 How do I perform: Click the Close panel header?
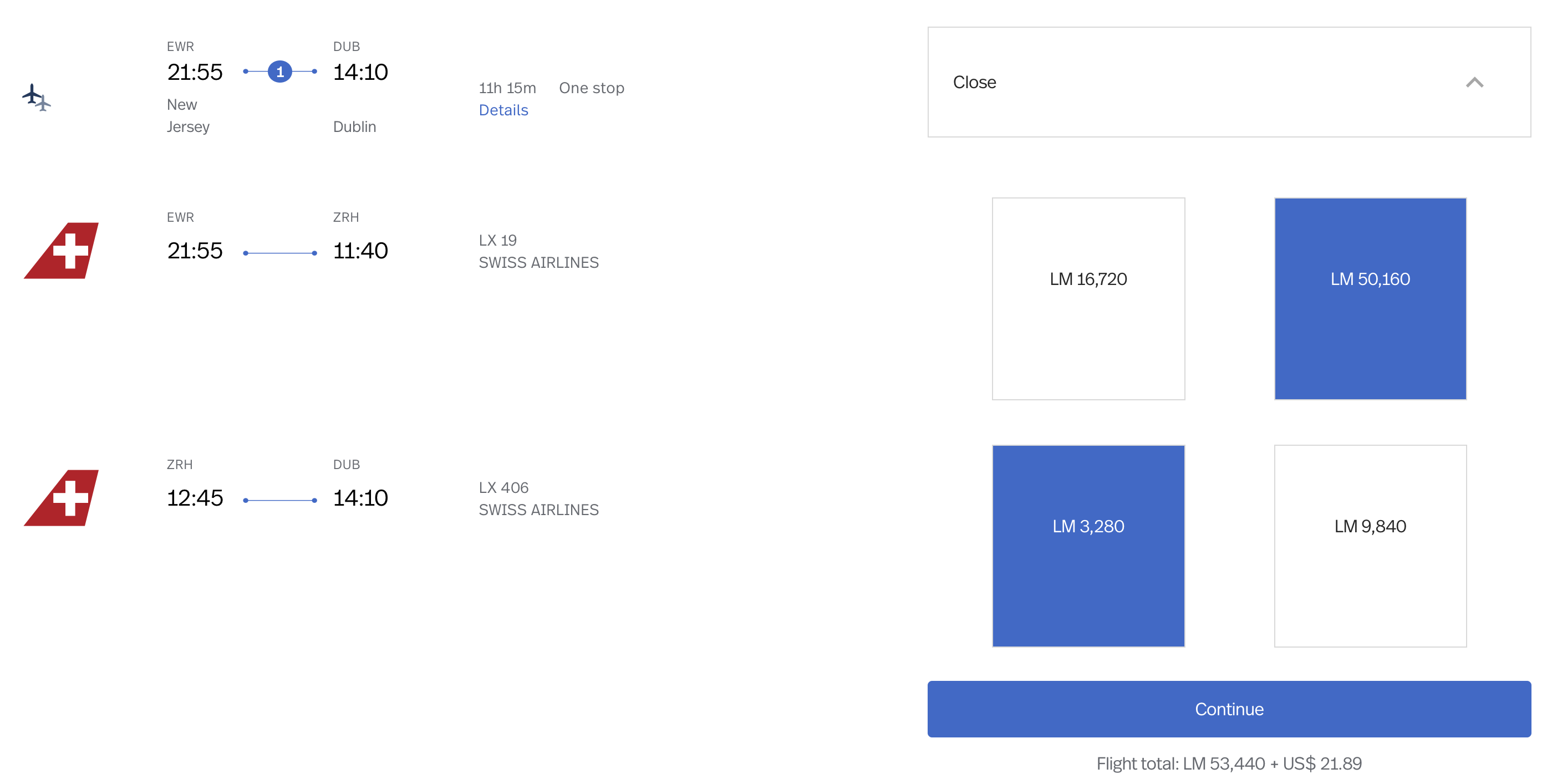pyautogui.click(x=974, y=82)
